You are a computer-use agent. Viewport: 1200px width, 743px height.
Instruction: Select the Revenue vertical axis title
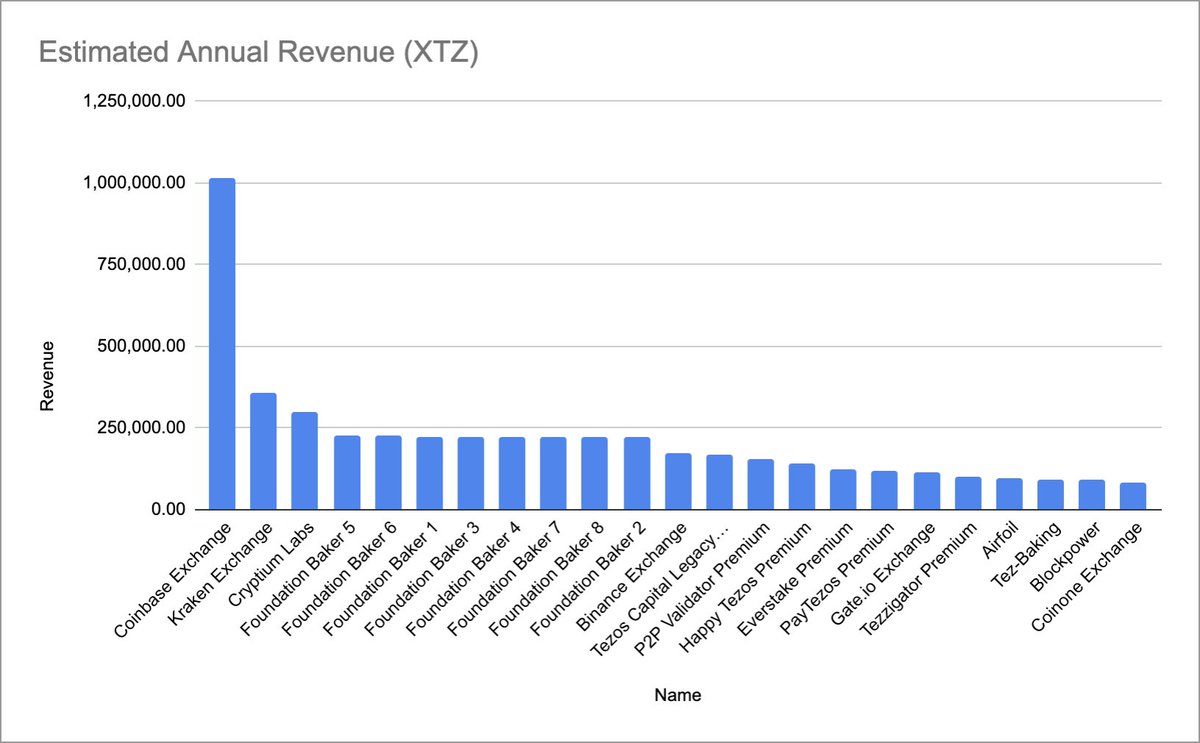point(47,375)
